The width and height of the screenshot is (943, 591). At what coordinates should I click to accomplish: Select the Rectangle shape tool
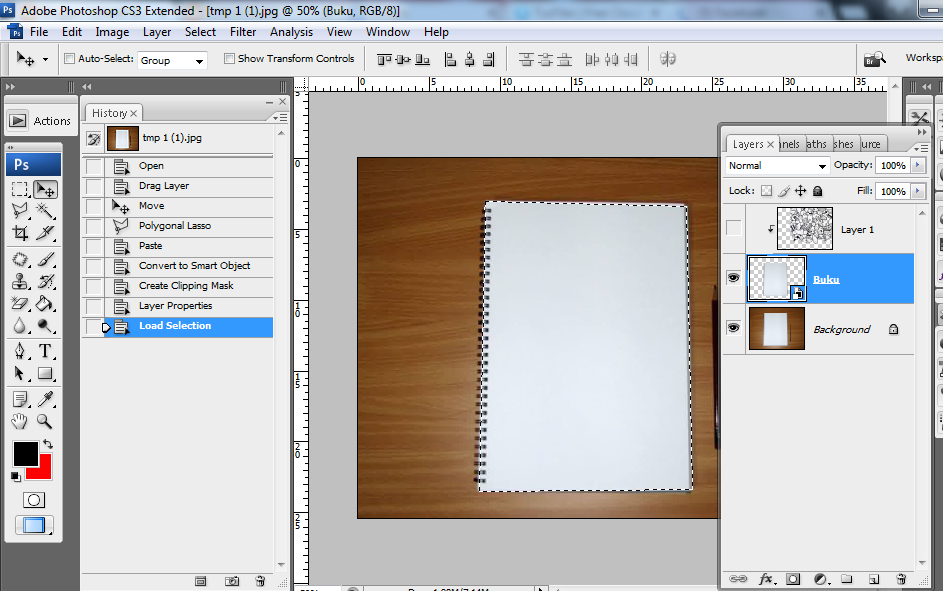pyautogui.click(x=45, y=373)
